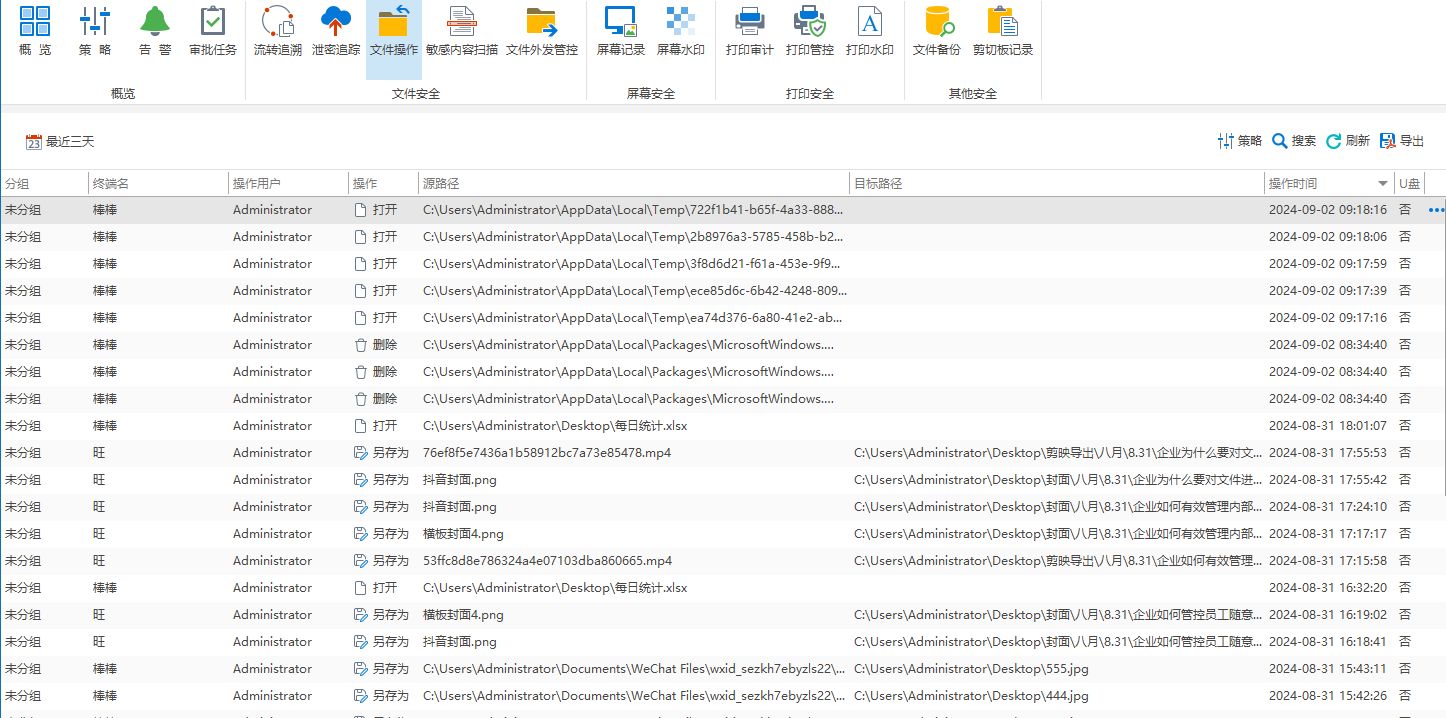Open 打印审计 print audit
The width and height of the screenshot is (1446, 718).
[749, 30]
